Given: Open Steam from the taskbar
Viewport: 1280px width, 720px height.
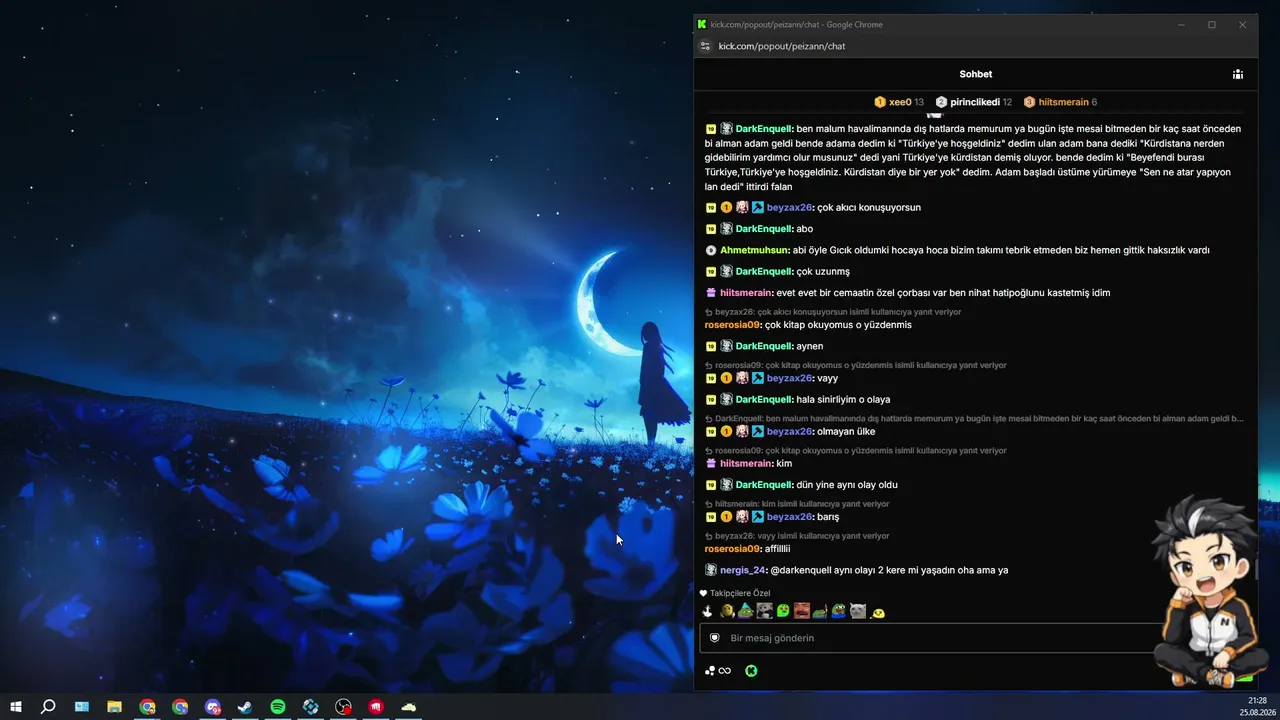Looking at the screenshot, I should pyautogui.click(x=245, y=707).
